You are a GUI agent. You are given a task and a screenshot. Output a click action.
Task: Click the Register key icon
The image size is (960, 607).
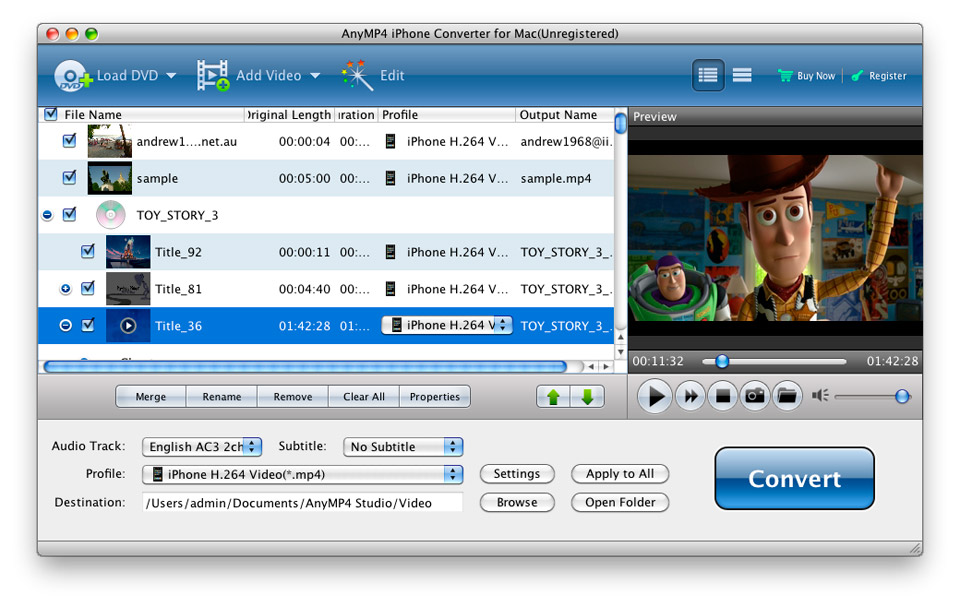click(857, 75)
